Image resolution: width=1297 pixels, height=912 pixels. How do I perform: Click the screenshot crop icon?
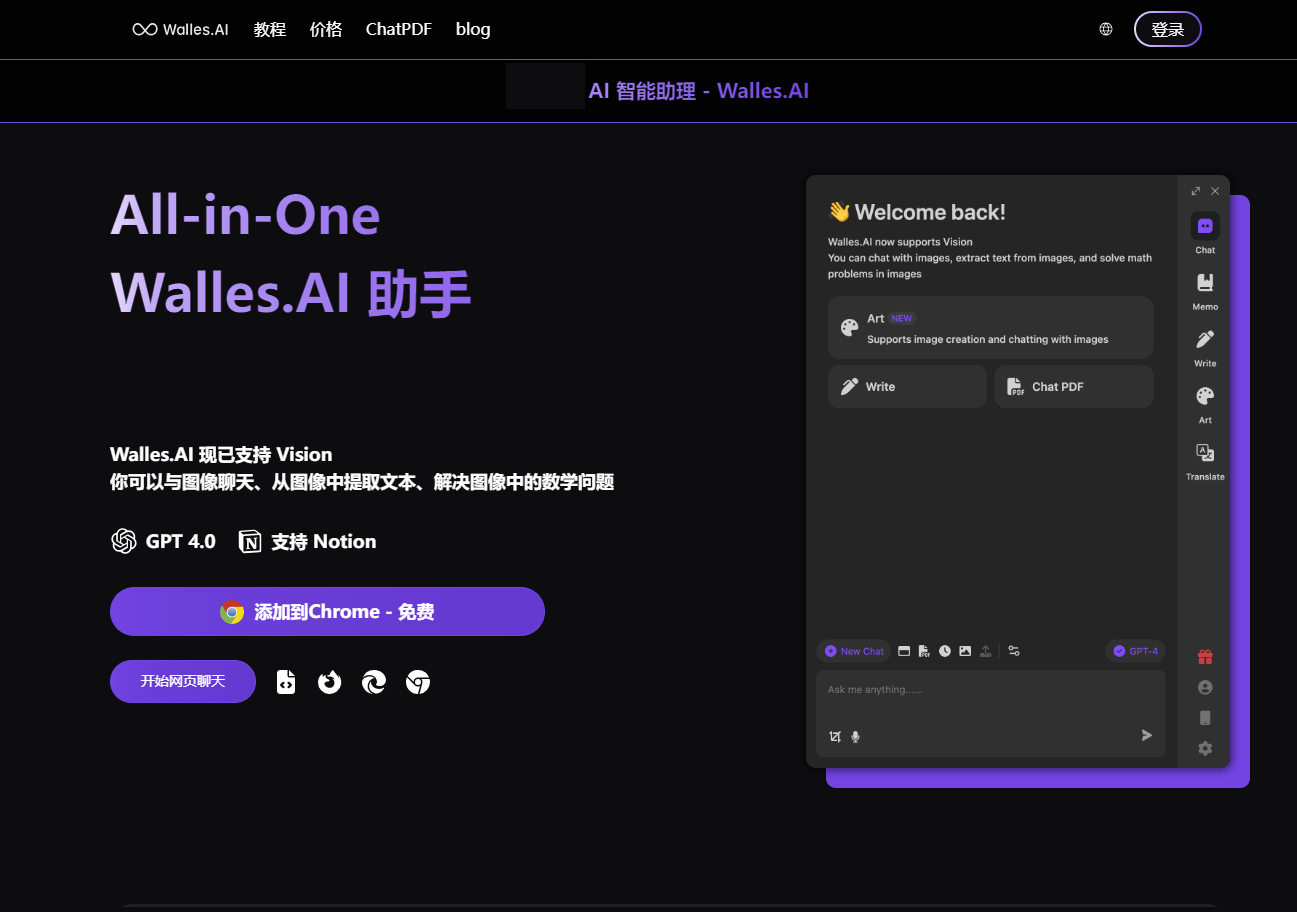[835, 737]
